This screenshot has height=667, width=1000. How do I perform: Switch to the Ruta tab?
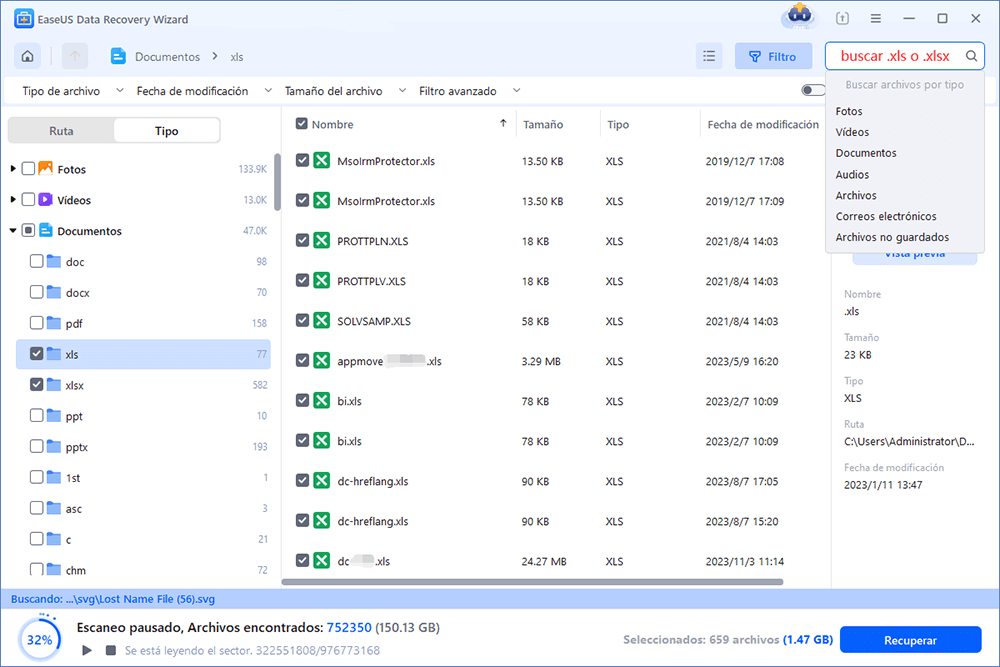[61, 131]
